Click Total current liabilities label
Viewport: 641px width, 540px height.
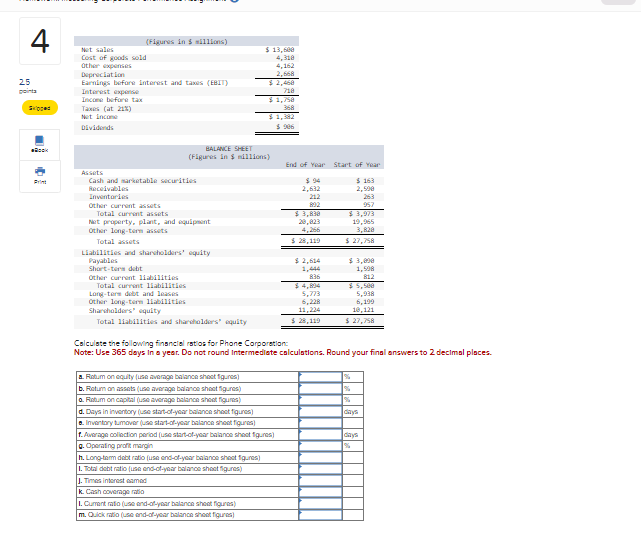tap(141, 285)
